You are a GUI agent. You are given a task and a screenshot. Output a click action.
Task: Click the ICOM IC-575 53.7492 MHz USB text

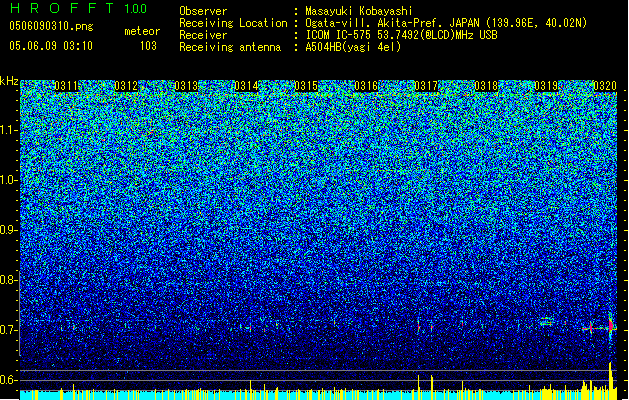(402, 35)
